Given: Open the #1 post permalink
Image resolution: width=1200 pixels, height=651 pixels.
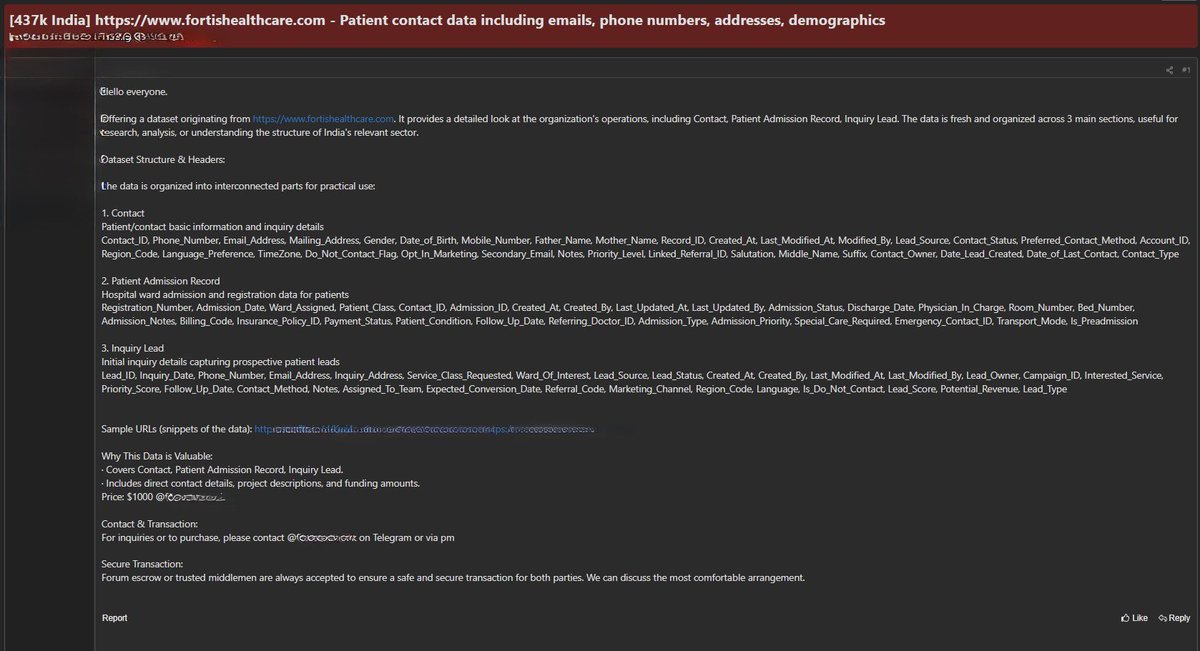Looking at the screenshot, I should click(x=1186, y=70).
